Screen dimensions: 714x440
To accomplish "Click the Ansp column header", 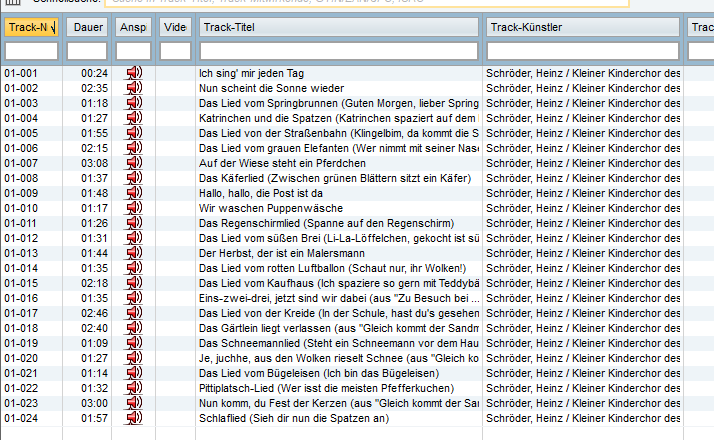I will [x=133, y=27].
